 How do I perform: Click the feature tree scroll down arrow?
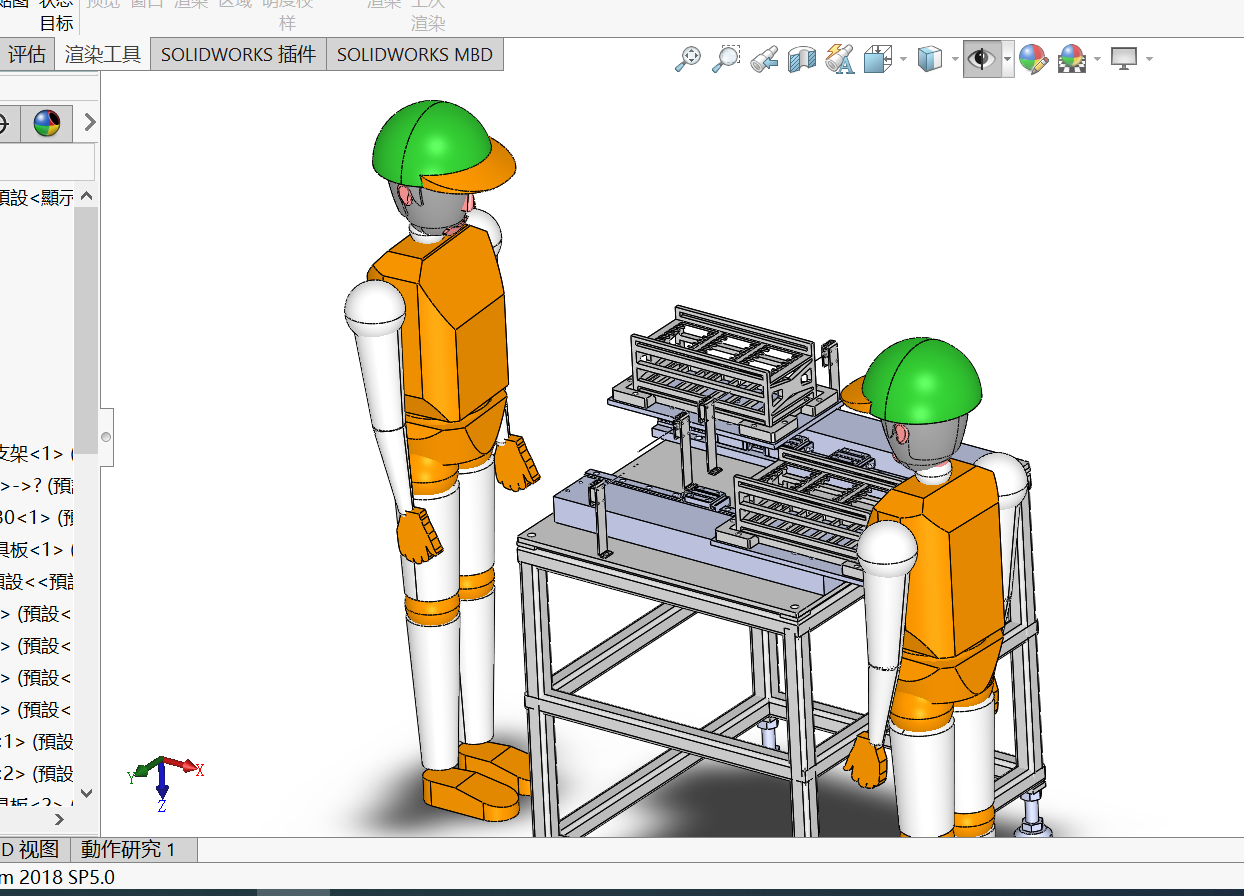[x=86, y=793]
